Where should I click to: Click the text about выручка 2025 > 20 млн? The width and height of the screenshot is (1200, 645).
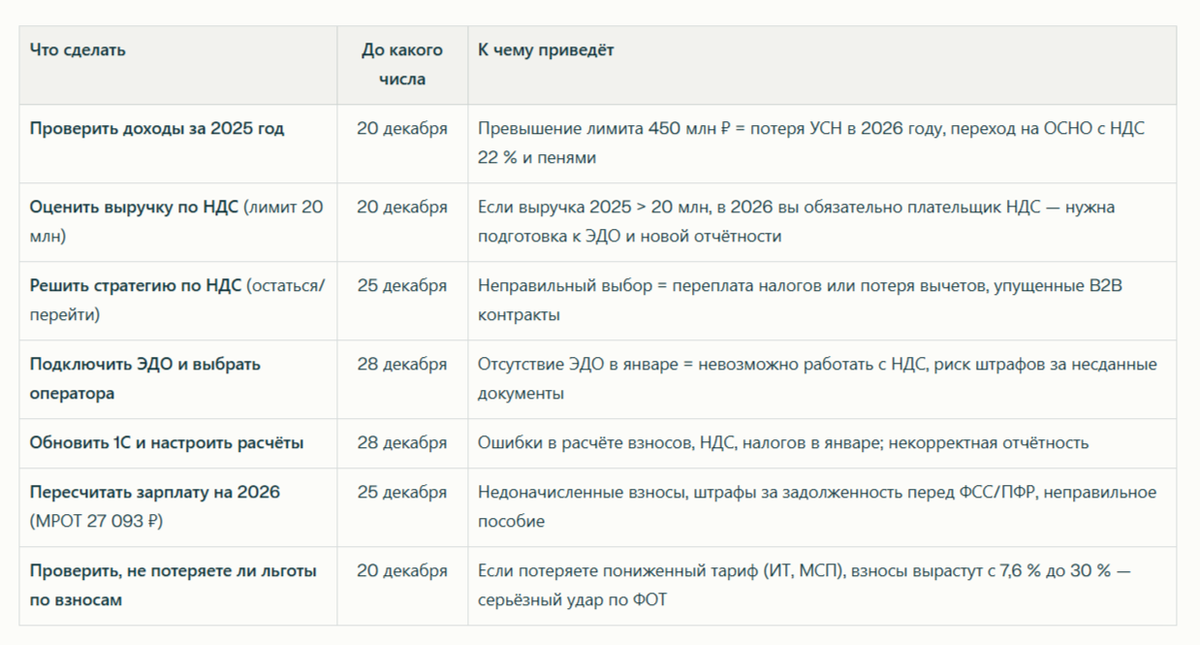pyautogui.click(x=796, y=222)
